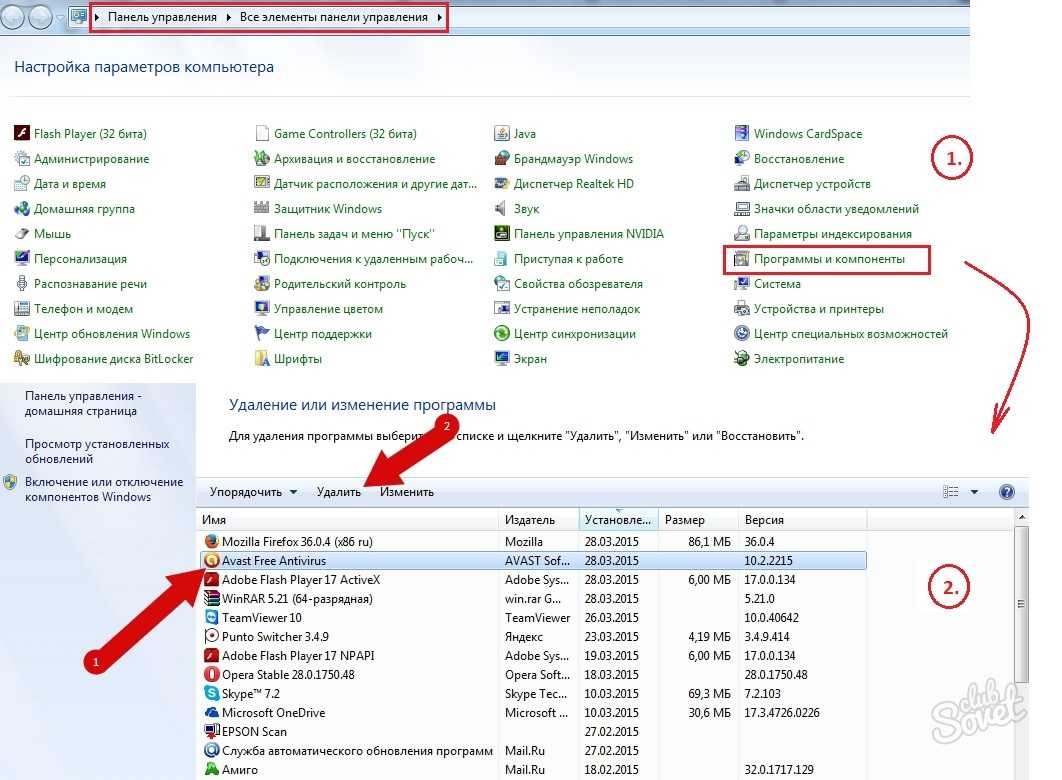Image resolution: width=1062 pixels, height=780 pixels.
Task: Click the scrollbar up arrow of program list
Action: pyautogui.click(x=1021, y=517)
